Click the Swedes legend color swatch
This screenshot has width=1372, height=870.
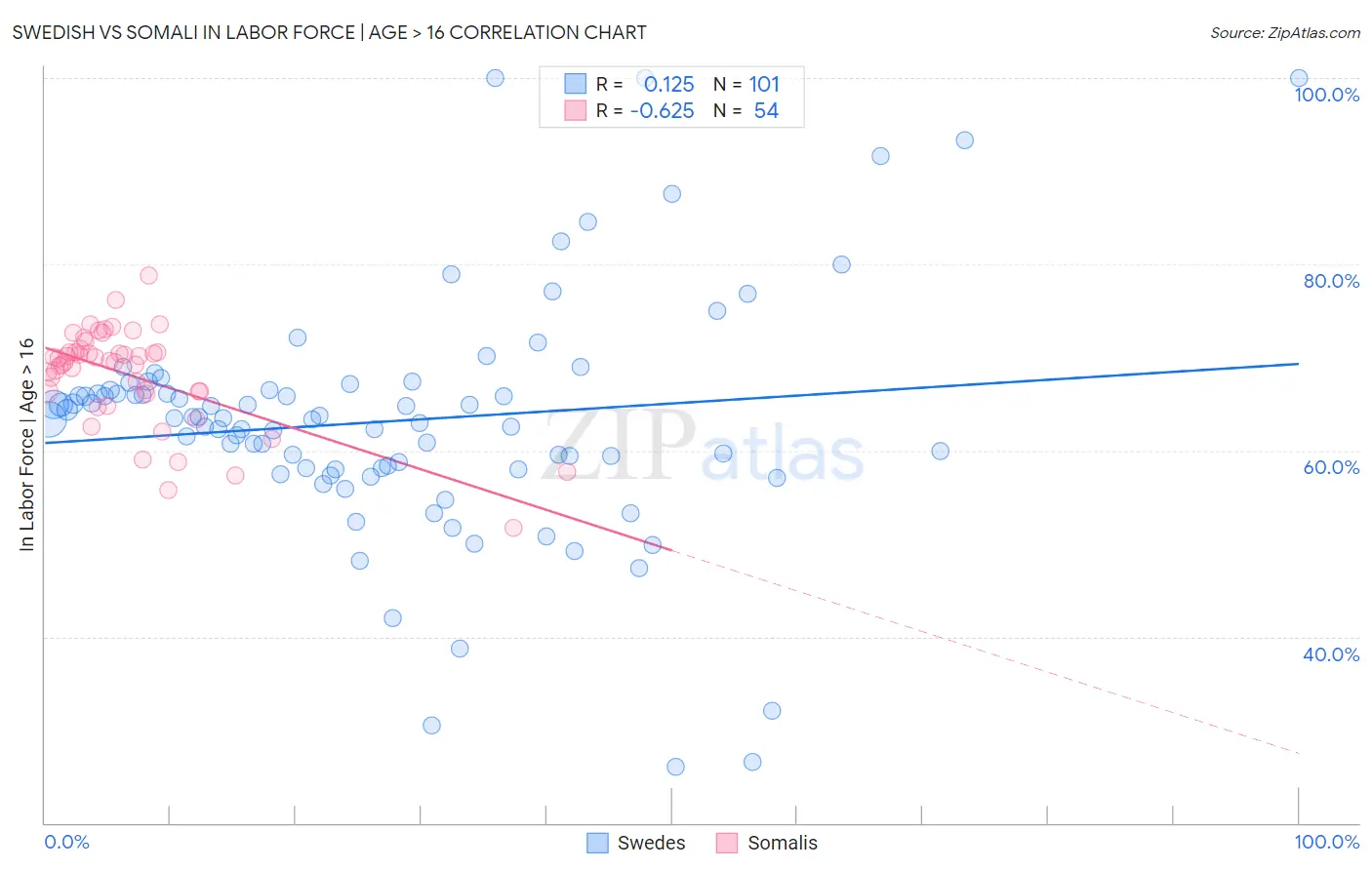click(597, 843)
